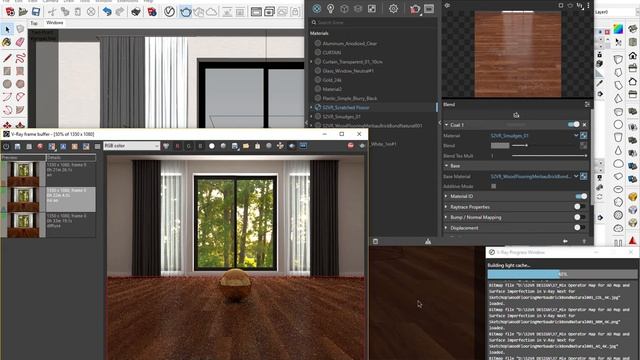This screenshot has height=360, width=640.
Task: Select the SketchUp Select arrow tool
Action: [7, 29]
